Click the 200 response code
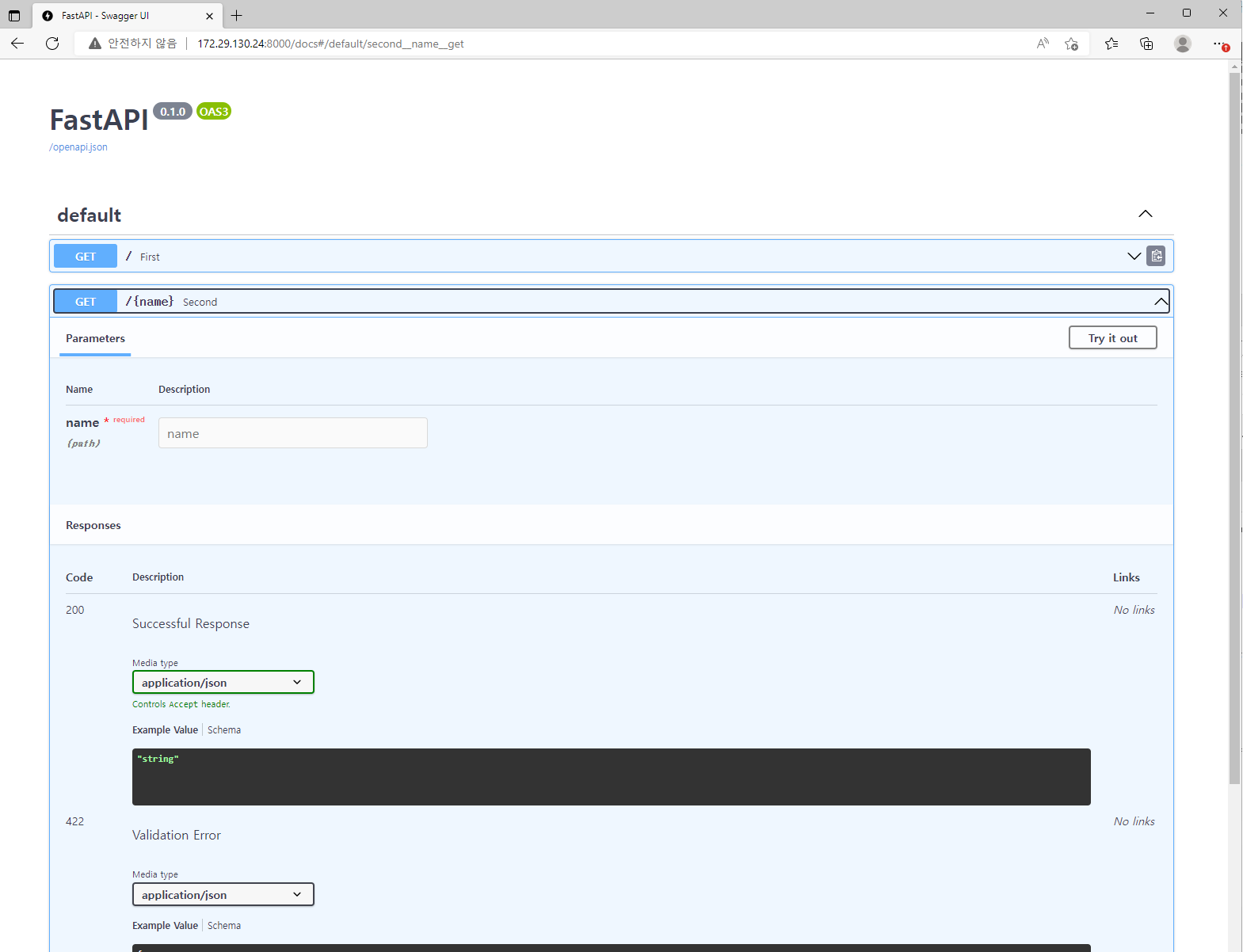The width and height of the screenshot is (1243, 952). pyautogui.click(x=75, y=610)
